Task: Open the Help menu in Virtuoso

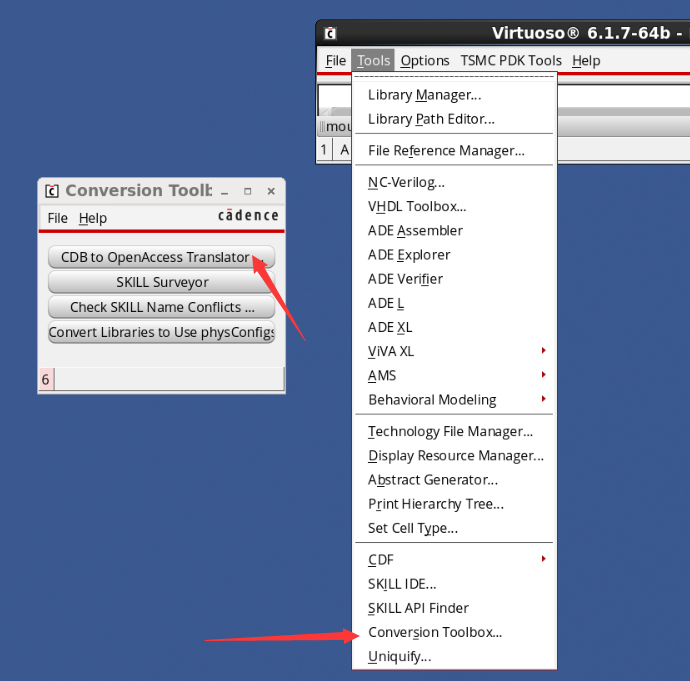Action: click(586, 61)
